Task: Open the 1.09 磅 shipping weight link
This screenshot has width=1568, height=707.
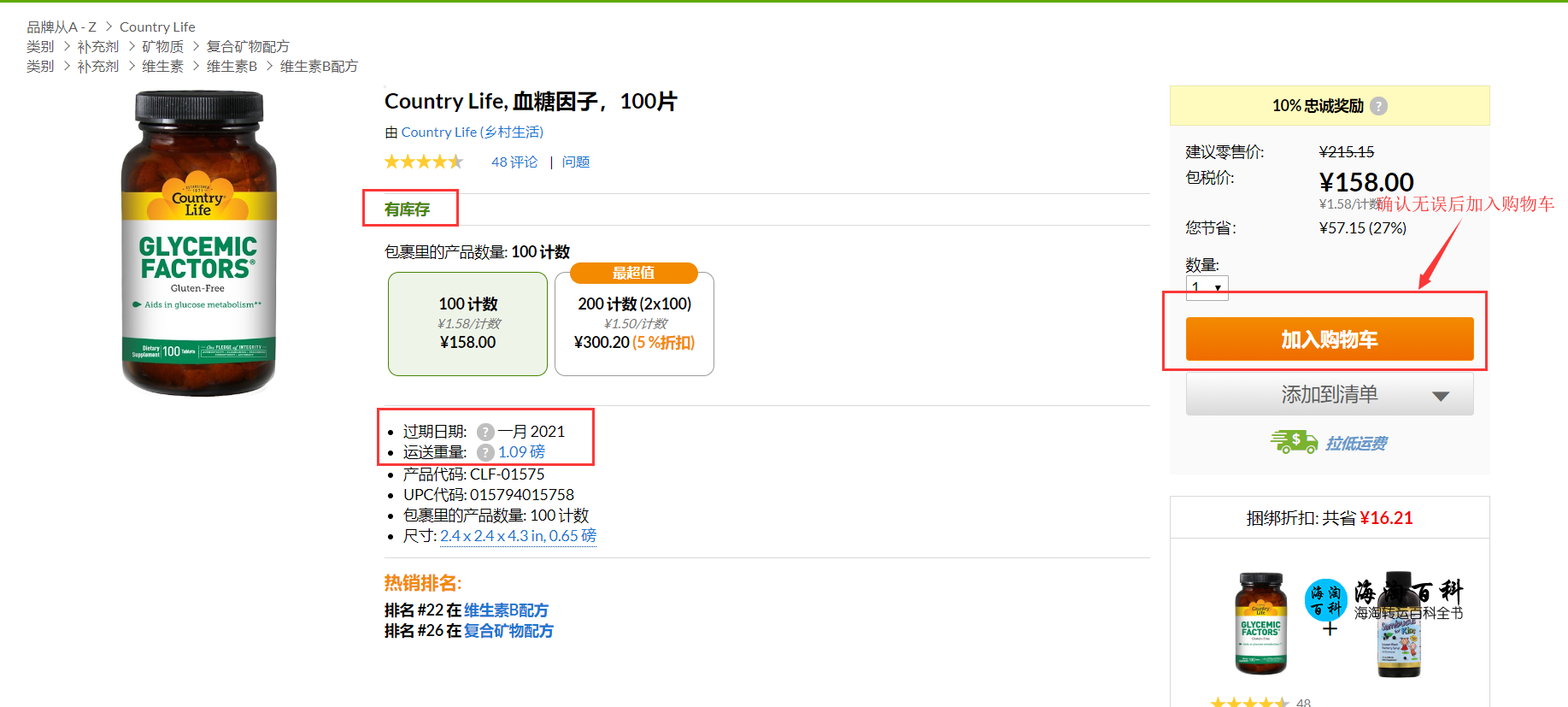Action: (x=521, y=452)
